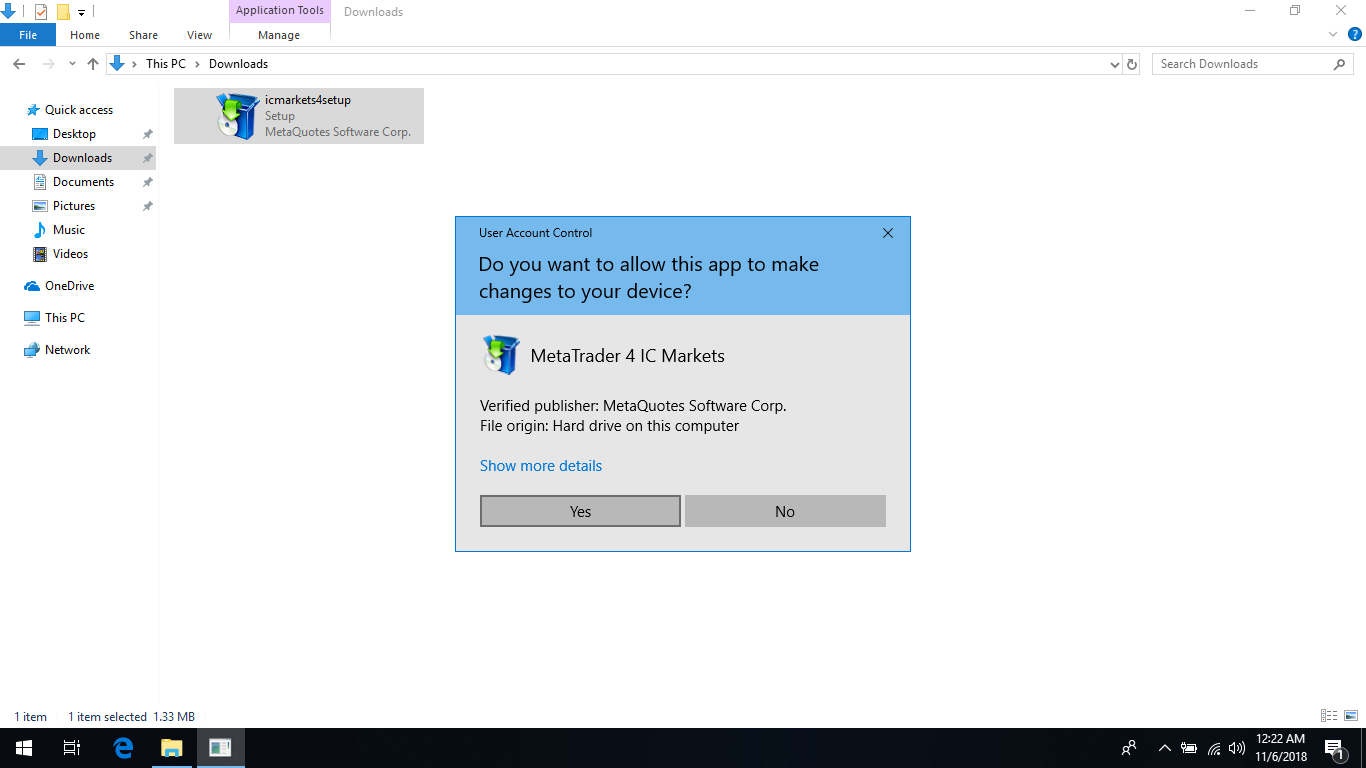Image resolution: width=1366 pixels, height=768 pixels.
Task: Click pin icon next to Documents
Action: coord(147,182)
